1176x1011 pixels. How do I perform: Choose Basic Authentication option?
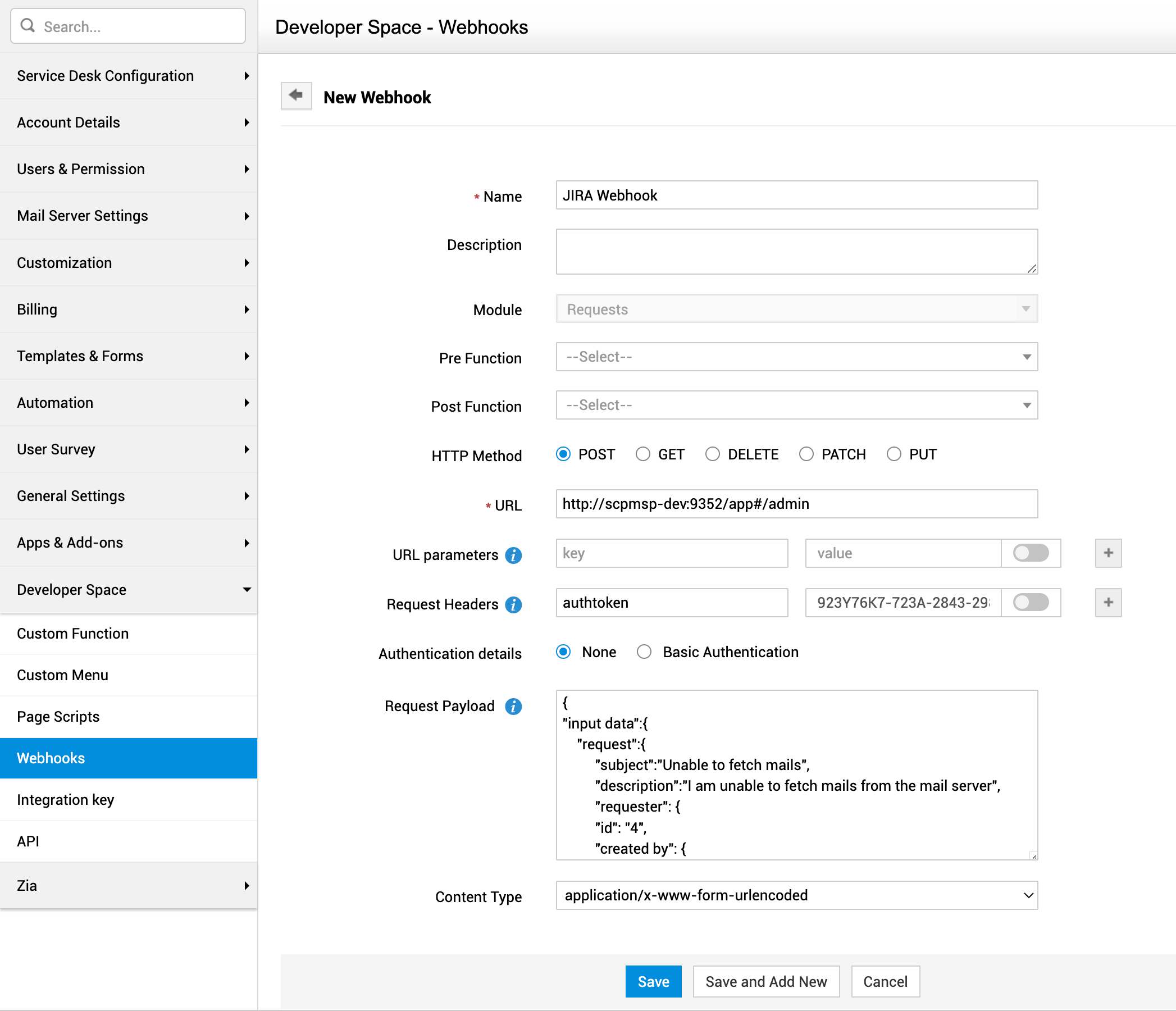point(644,652)
